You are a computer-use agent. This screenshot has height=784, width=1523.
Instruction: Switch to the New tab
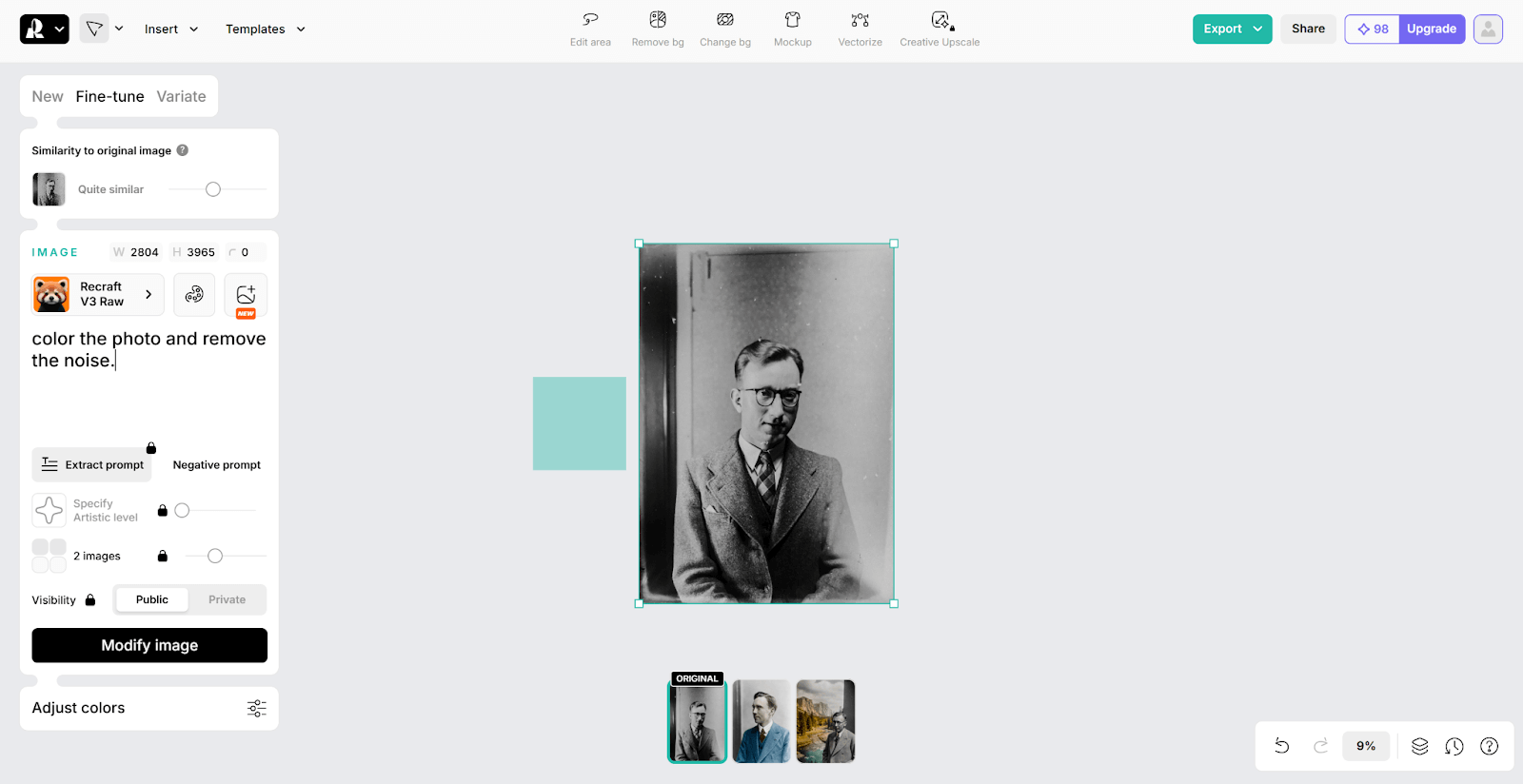[48, 96]
